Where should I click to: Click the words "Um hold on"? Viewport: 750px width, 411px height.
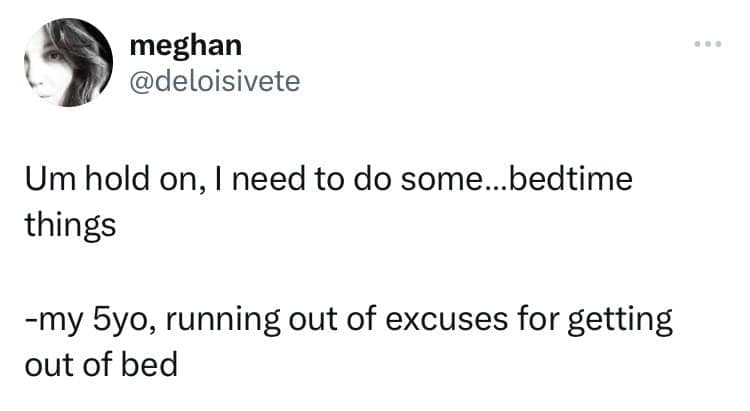(109, 183)
